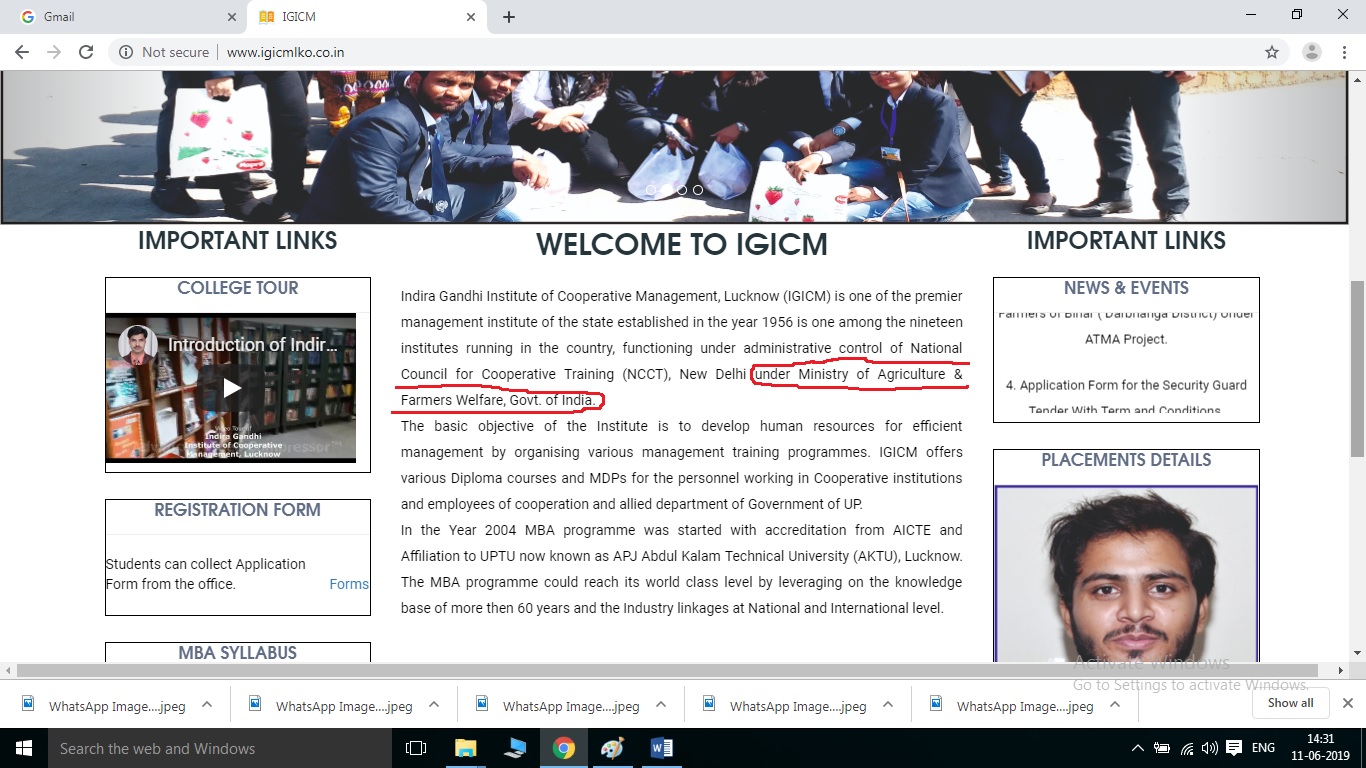Show hidden system tray icons
The width and height of the screenshot is (1366, 768).
click(x=1137, y=748)
